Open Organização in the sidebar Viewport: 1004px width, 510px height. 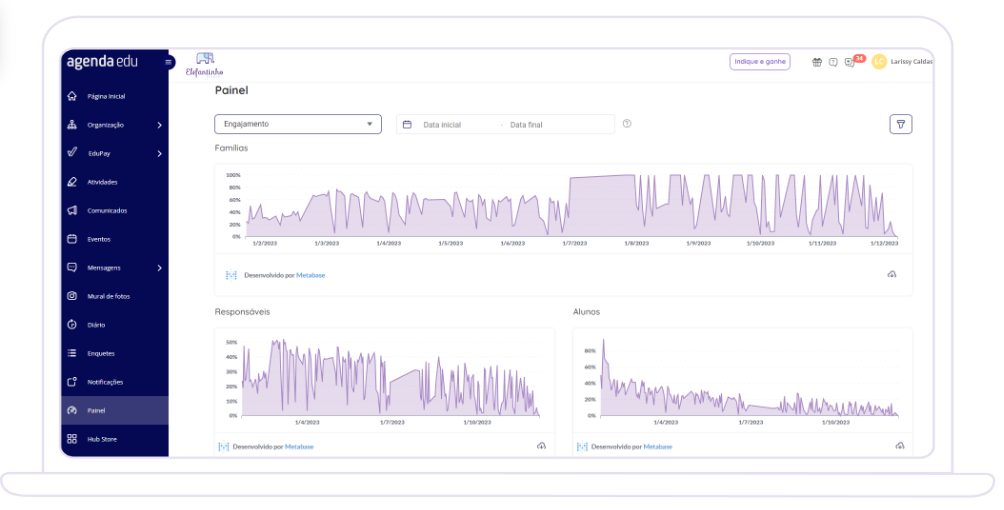[x=115, y=125]
